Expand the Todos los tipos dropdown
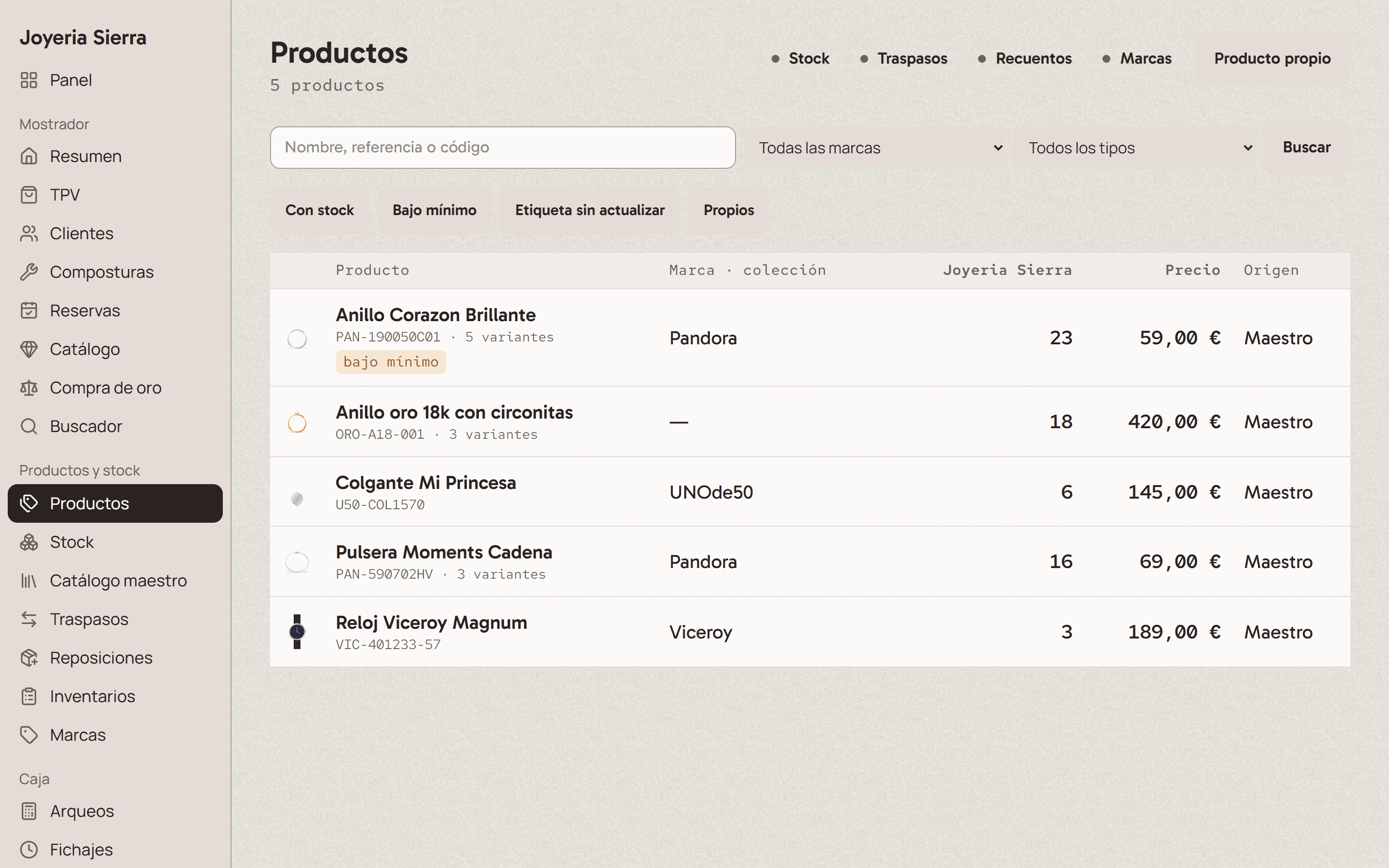The width and height of the screenshot is (1389, 868). pyautogui.click(x=1134, y=148)
